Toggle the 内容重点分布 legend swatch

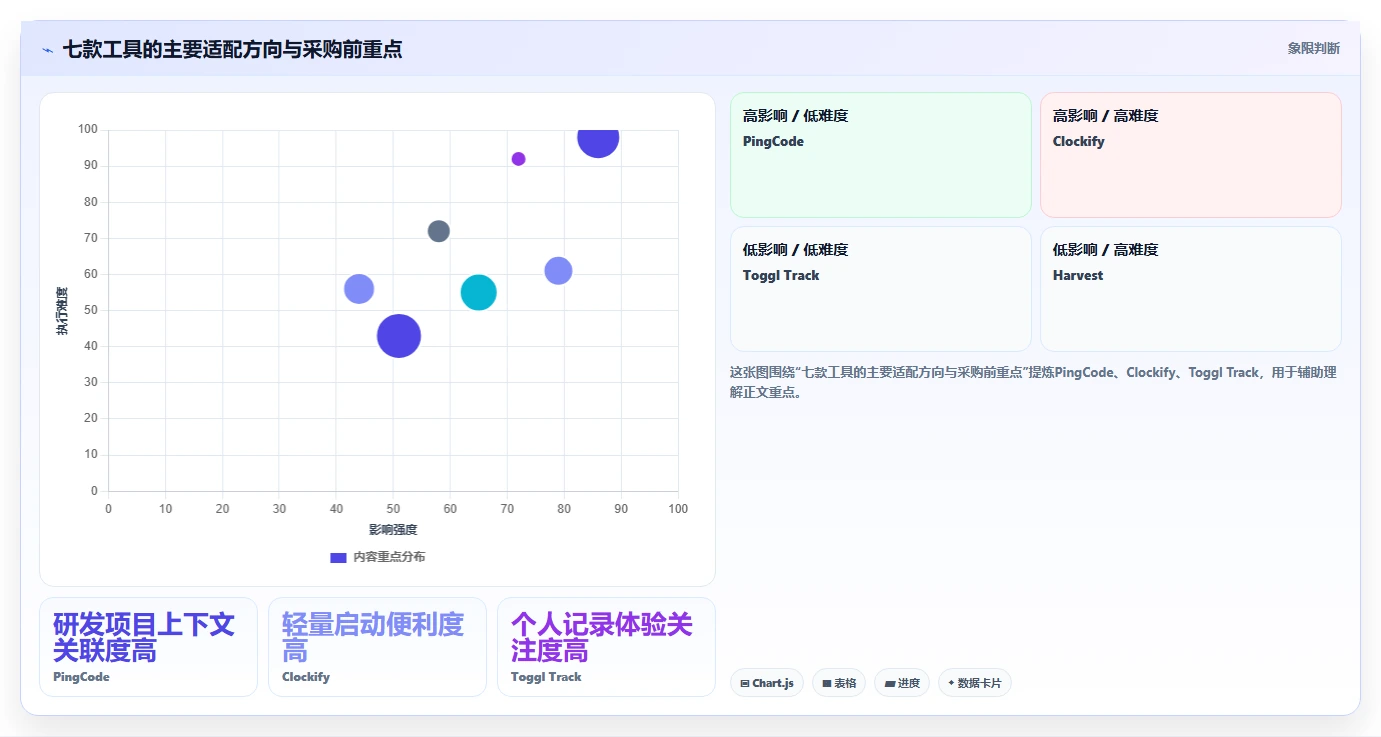tap(338, 557)
